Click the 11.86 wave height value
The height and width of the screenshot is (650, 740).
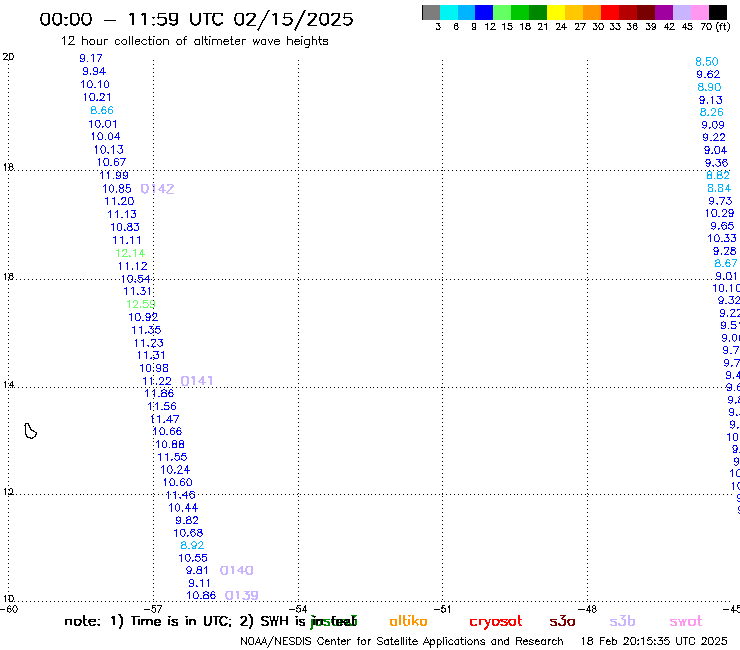(159, 393)
